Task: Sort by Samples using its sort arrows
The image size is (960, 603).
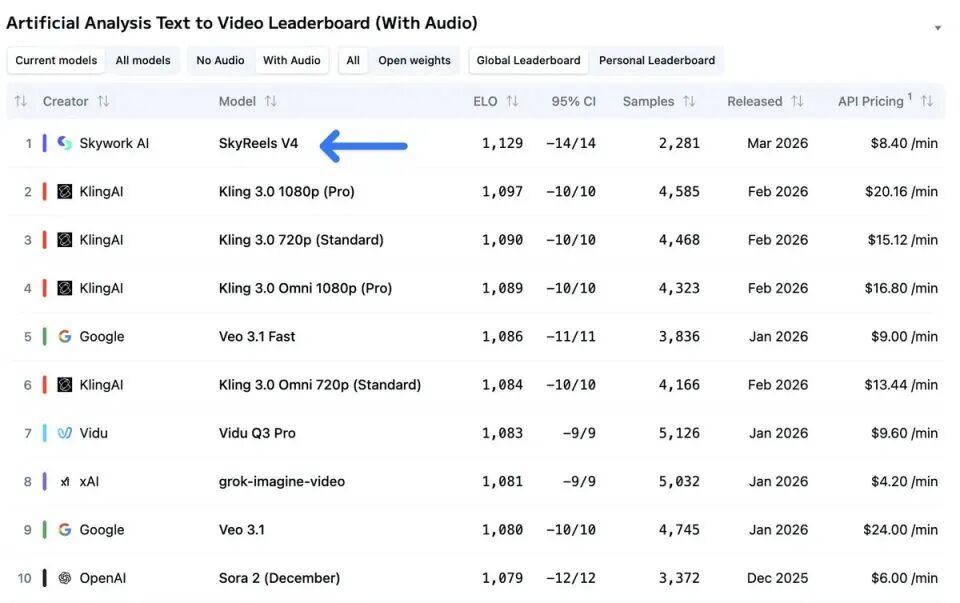Action: click(689, 101)
